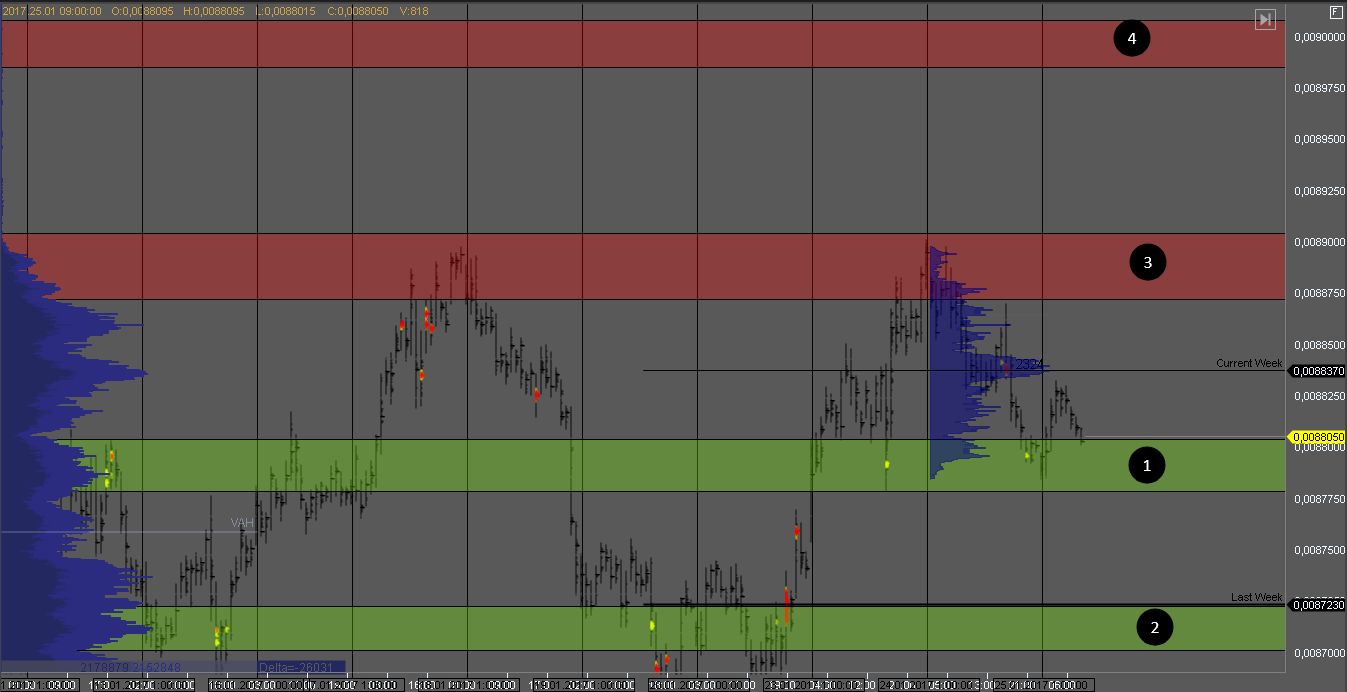Image resolution: width=1347 pixels, height=692 pixels.
Task: Click the scroll-to-latest-bar arrow icon
Action: pyautogui.click(x=1265, y=19)
